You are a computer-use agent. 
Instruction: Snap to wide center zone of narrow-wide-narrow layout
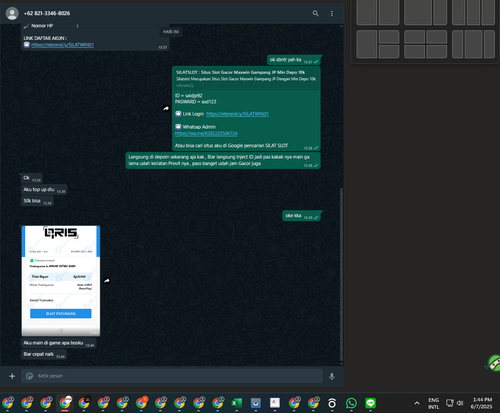473,44
